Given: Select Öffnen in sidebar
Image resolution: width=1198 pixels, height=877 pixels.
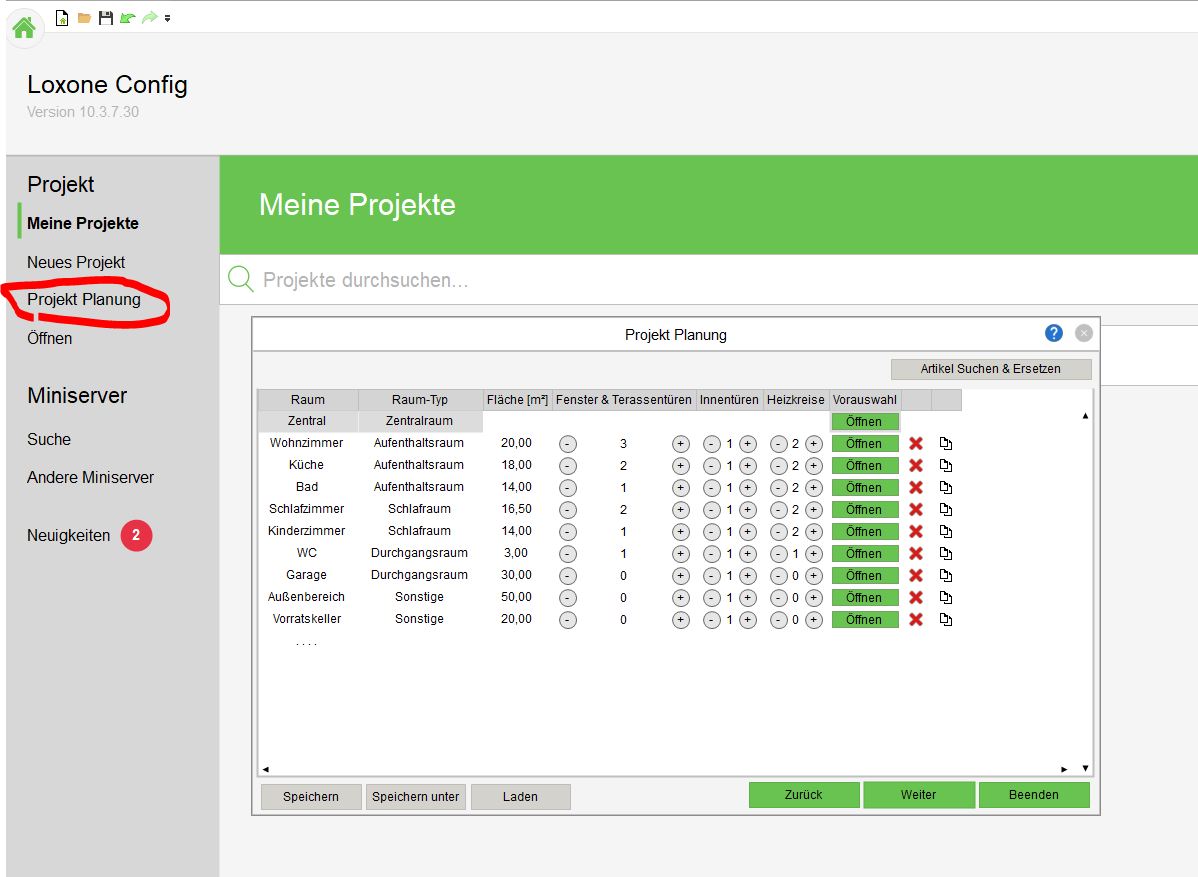Looking at the screenshot, I should point(50,338).
